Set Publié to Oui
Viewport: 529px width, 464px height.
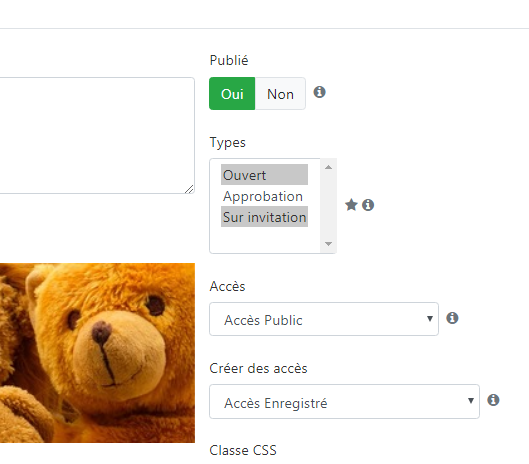point(232,93)
